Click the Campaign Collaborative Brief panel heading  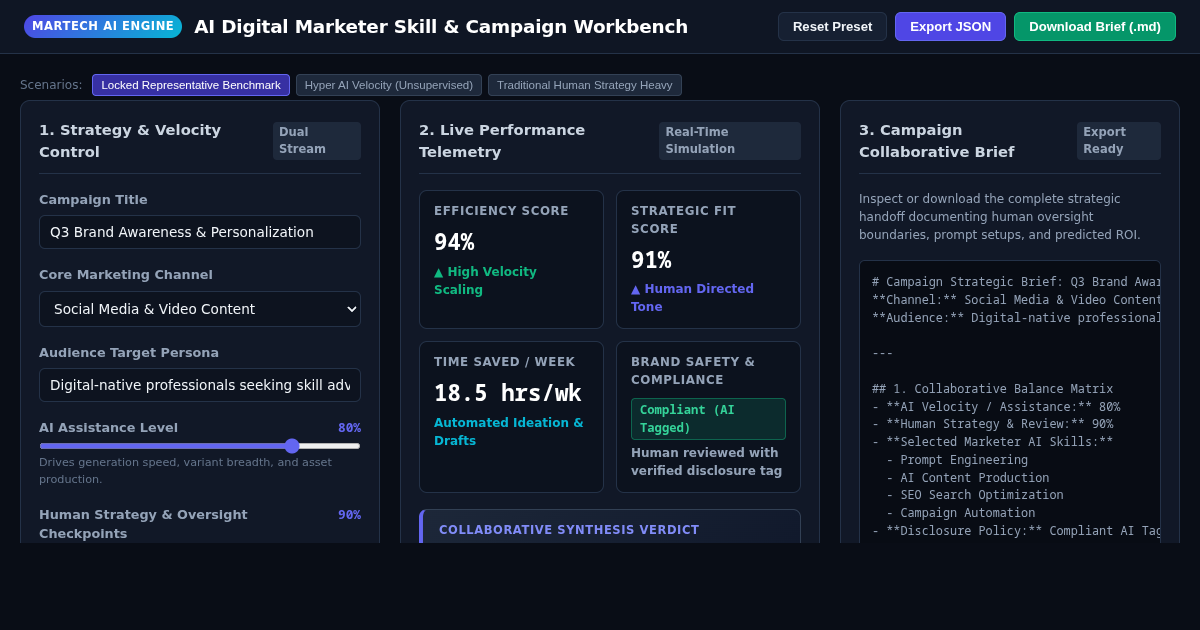coord(936,141)
